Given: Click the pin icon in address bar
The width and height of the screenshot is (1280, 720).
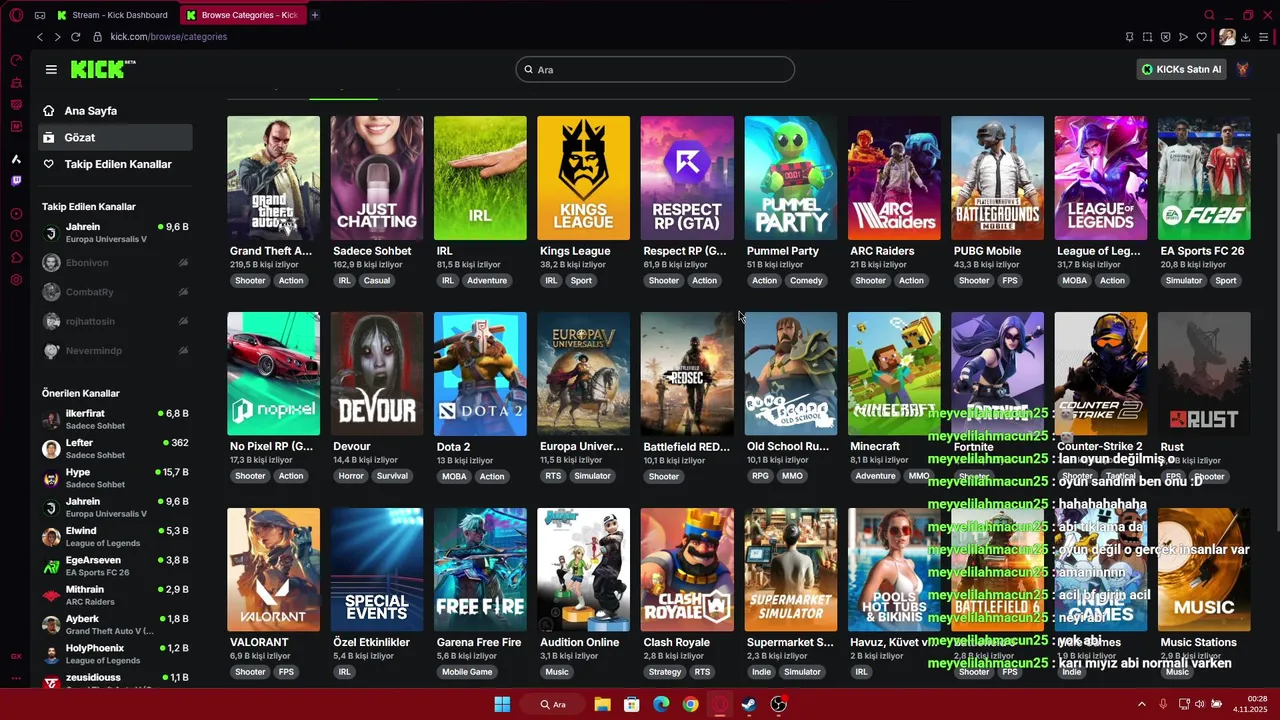Looking at the screenshot, I should coord(1129,37).
